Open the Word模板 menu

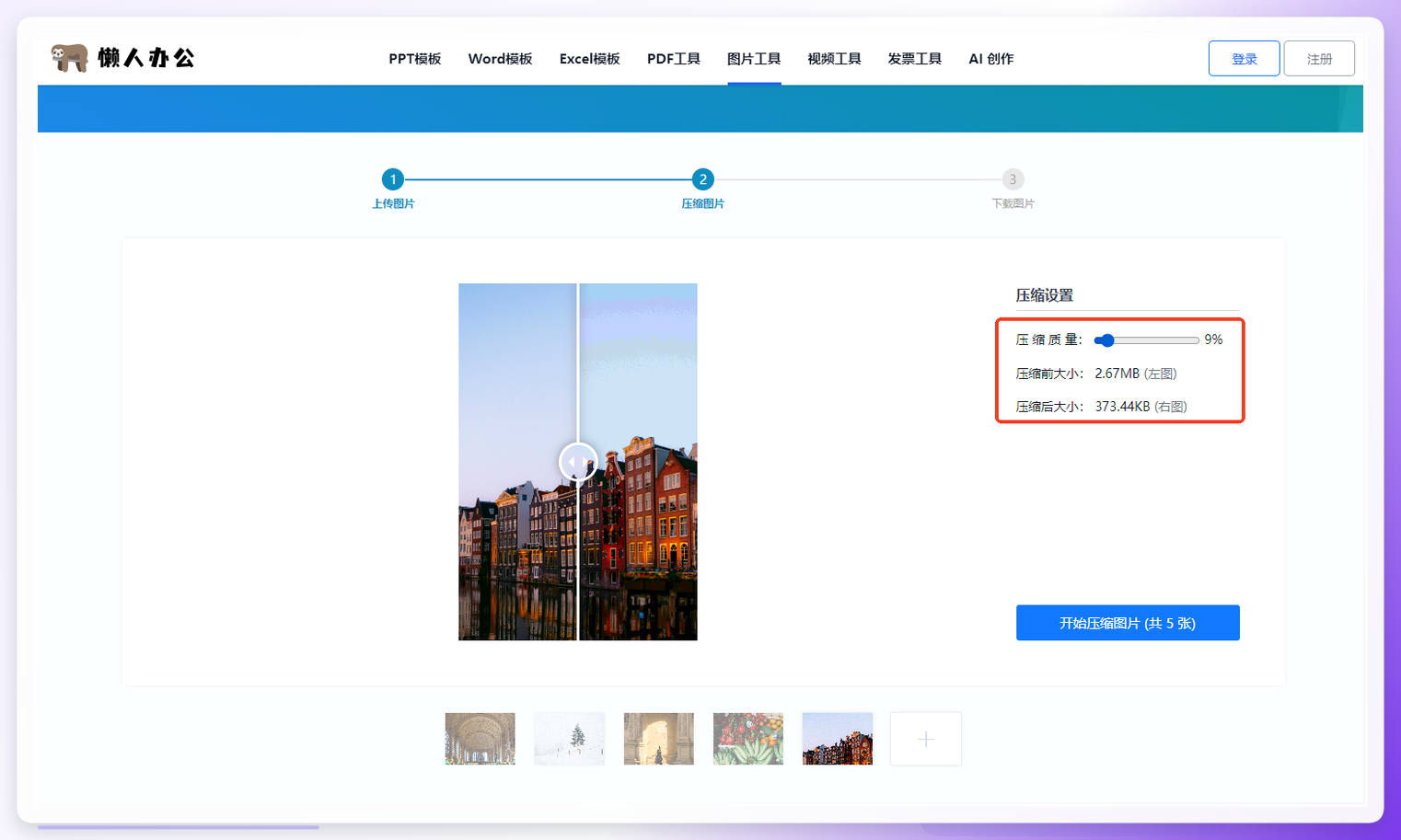click(x=500, y=59)
